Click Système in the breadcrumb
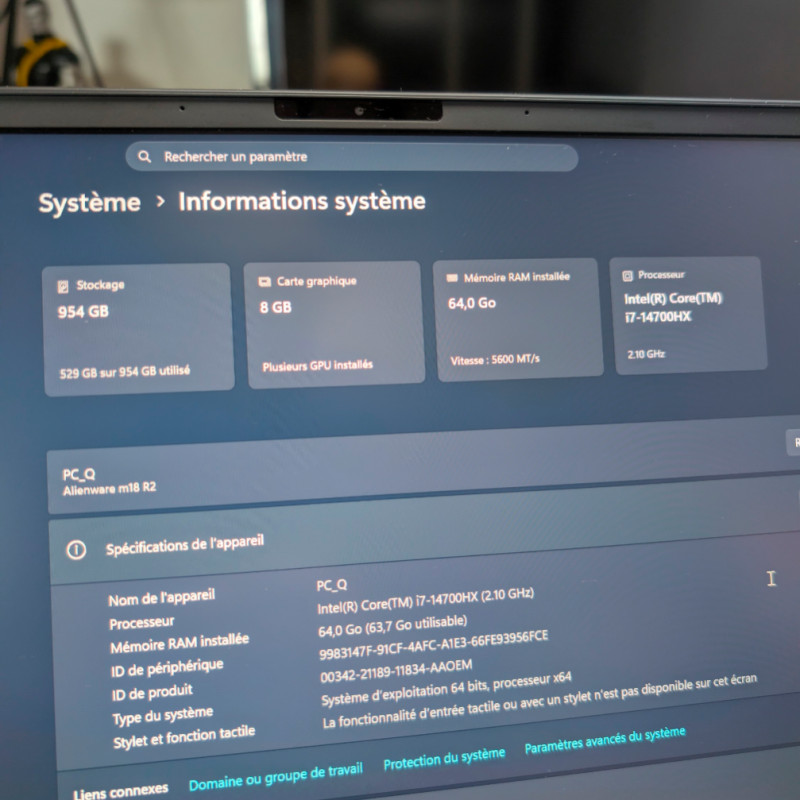 click(x=89, y=202)
